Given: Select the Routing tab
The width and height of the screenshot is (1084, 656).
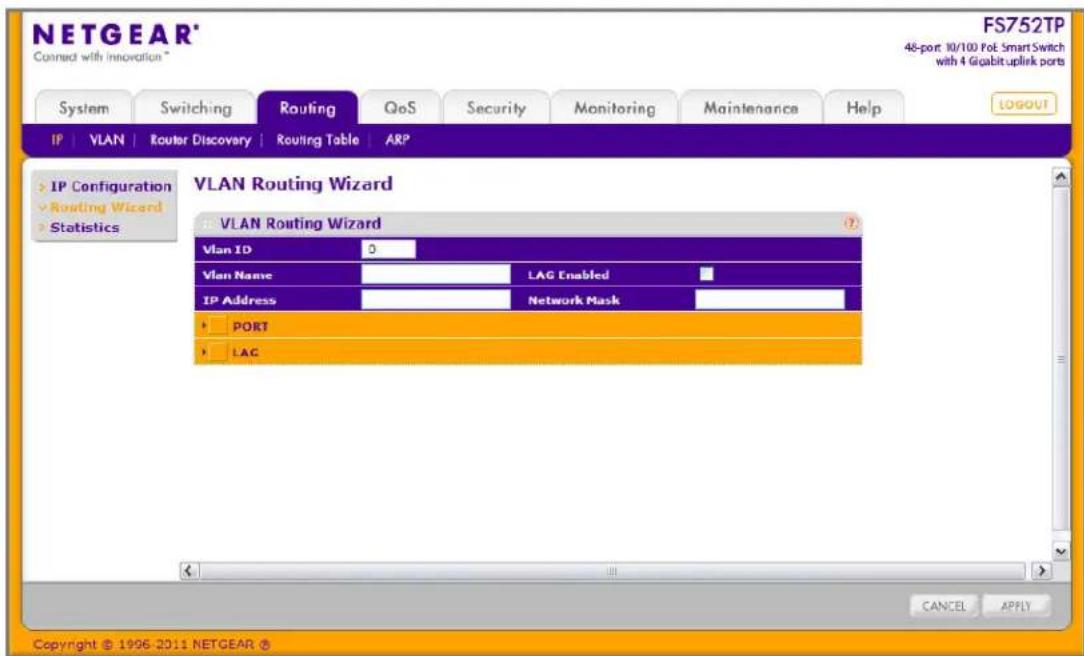Looking at the screenshot, I should coord(308,108).
